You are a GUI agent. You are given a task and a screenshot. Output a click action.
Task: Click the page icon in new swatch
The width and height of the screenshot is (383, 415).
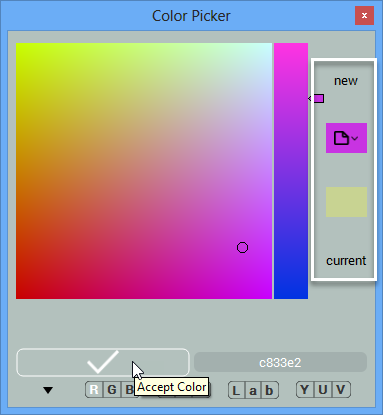(341, 138)
